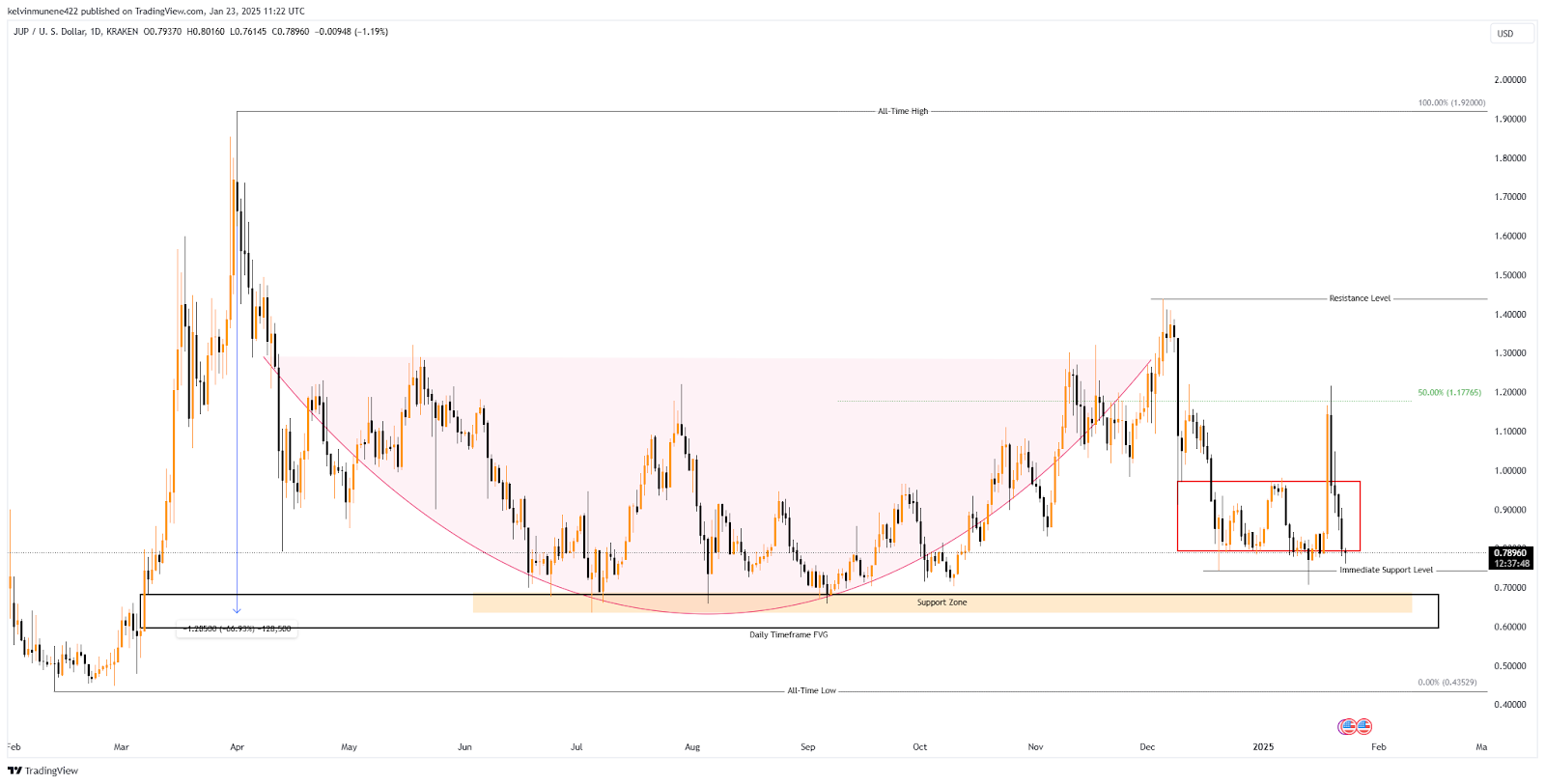
Task: Select the Resistance Level line label
Action: pos(1359,298)
